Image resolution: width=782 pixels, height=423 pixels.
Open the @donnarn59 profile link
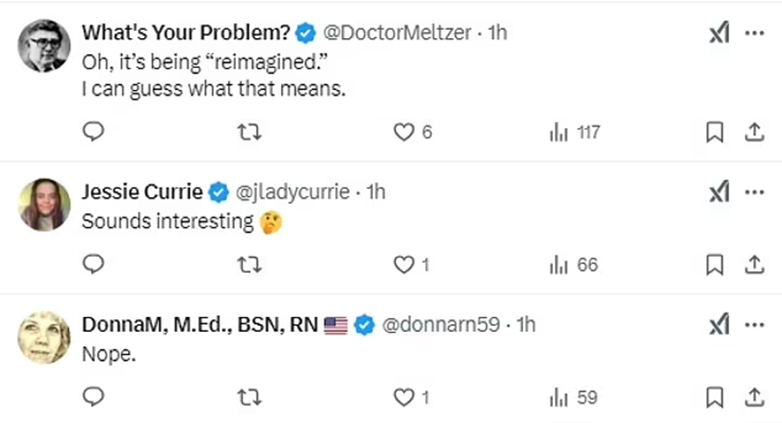click(x=440, y=324)
